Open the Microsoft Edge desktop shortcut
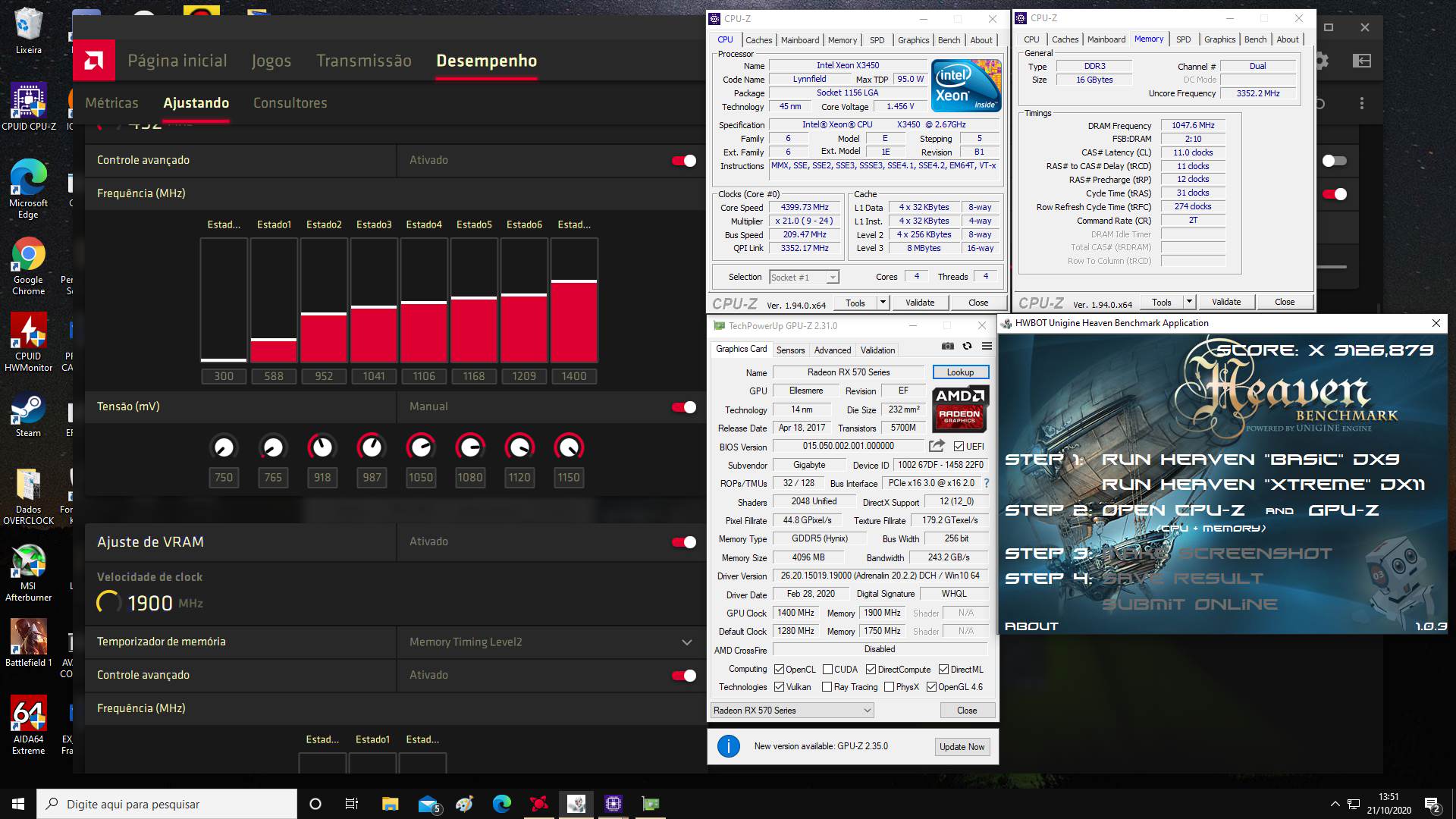 tap(28, 190)
